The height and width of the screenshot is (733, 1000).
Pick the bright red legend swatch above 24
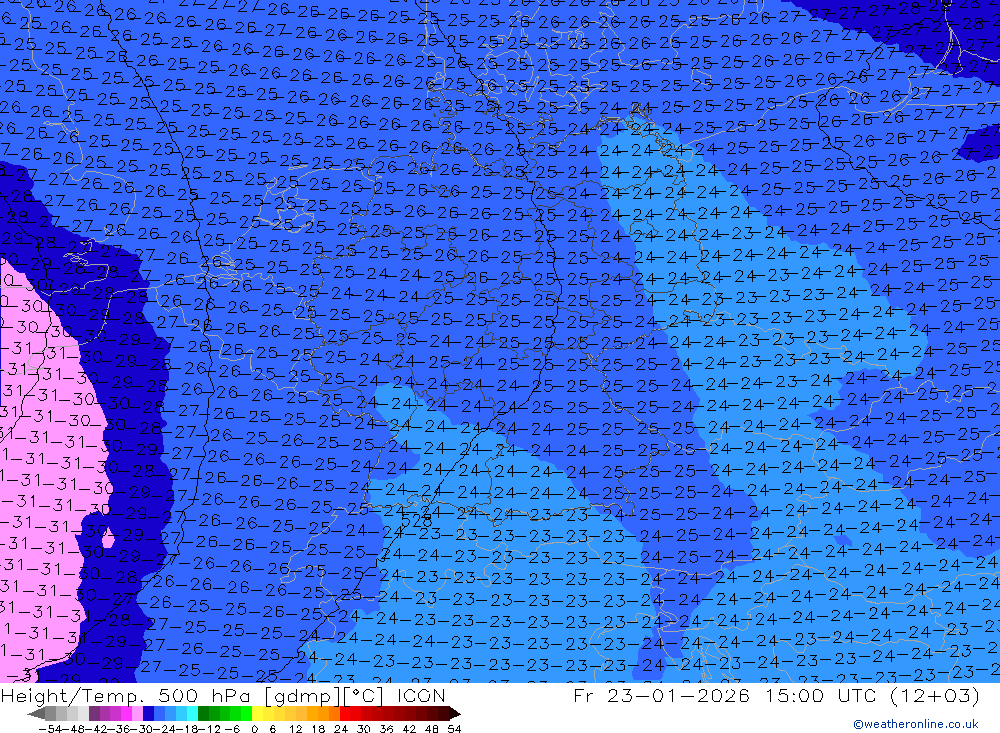pyautogui.click(x=345, y=714)
